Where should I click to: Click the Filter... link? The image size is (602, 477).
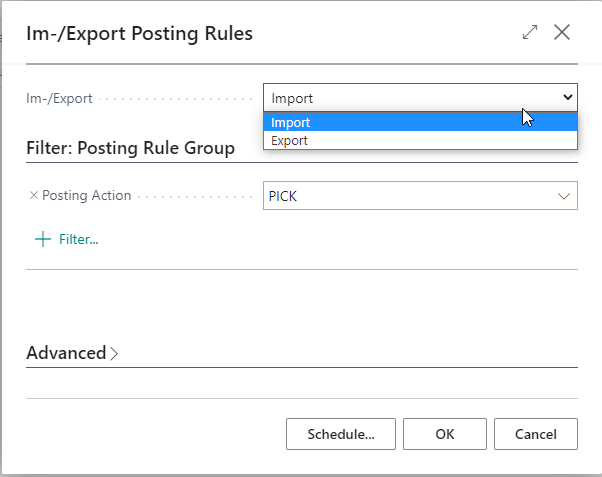tap(79, 239)
